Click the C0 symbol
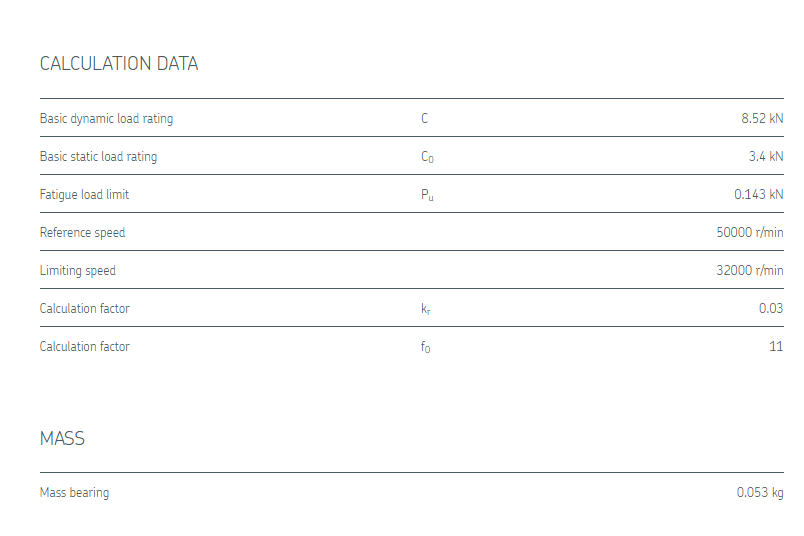Image resolution: width=804 pixels, height=536 pixels. tap(427, 157)
